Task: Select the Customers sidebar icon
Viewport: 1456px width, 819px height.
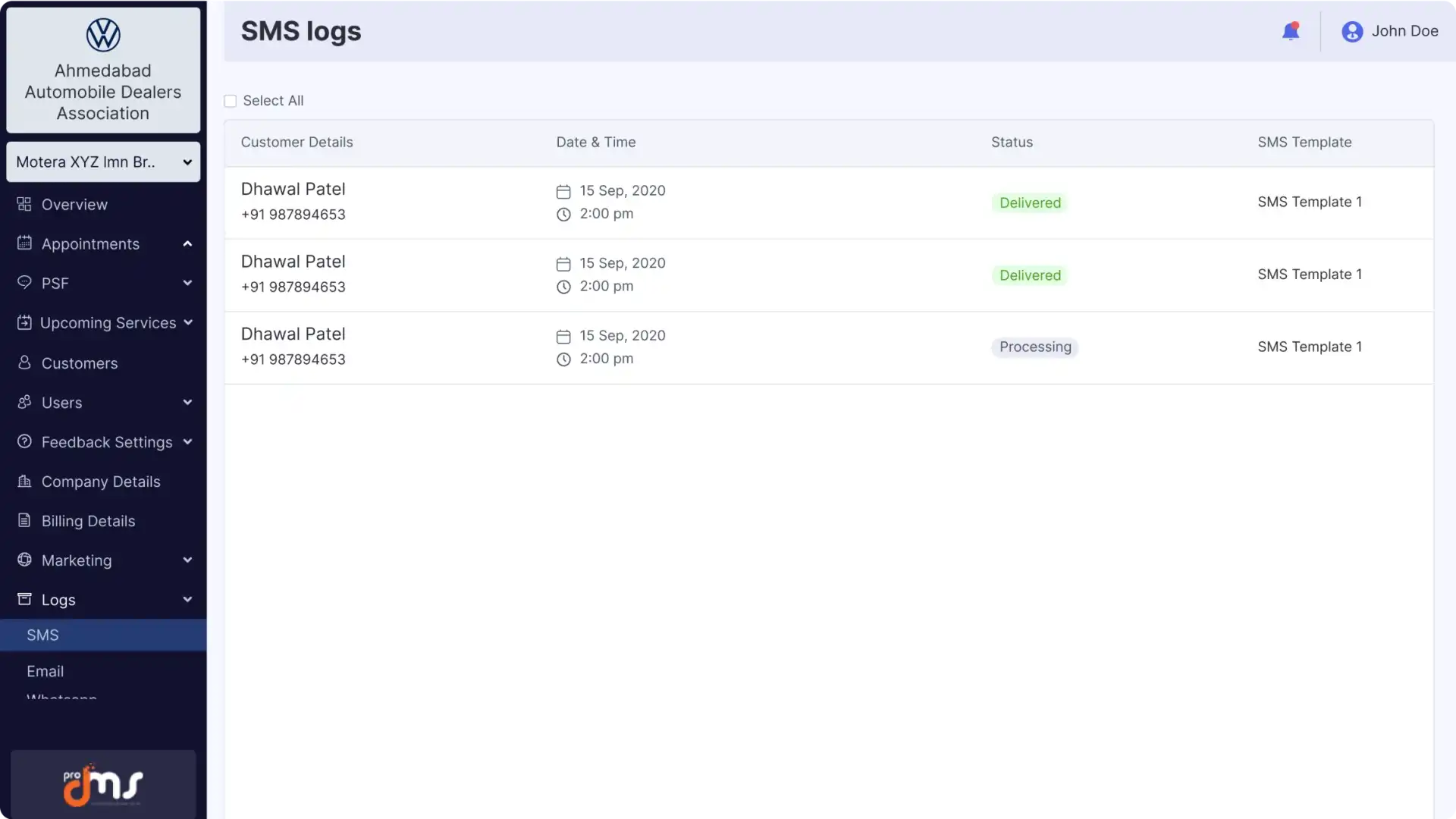Action: pos(24,362)
